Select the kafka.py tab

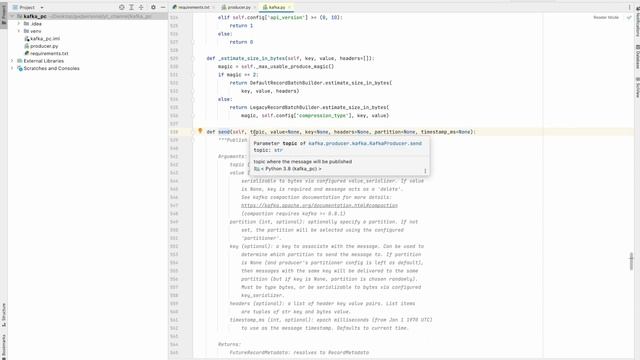pyautogui.click(x=277, y=7)
